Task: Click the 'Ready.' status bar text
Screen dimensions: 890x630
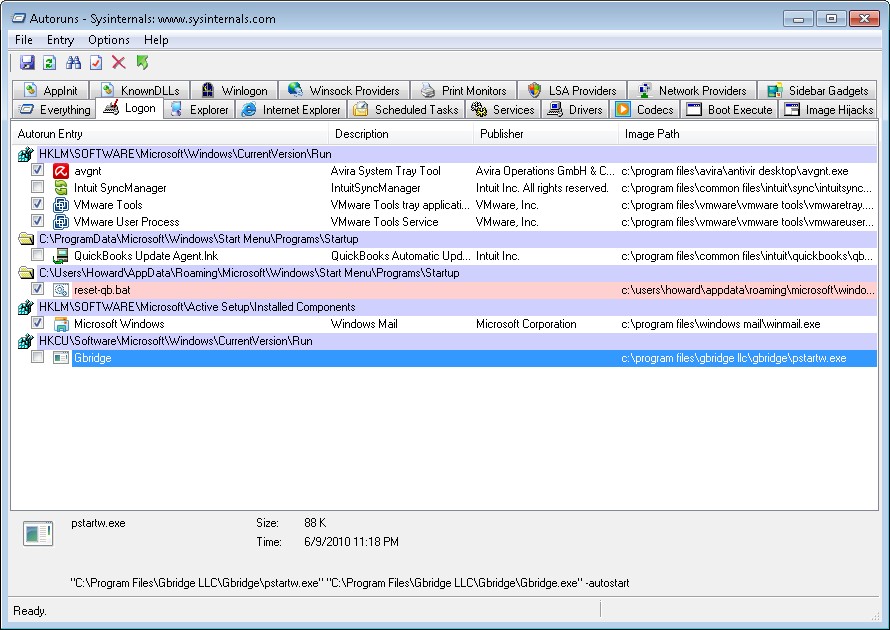Action: 30,611
